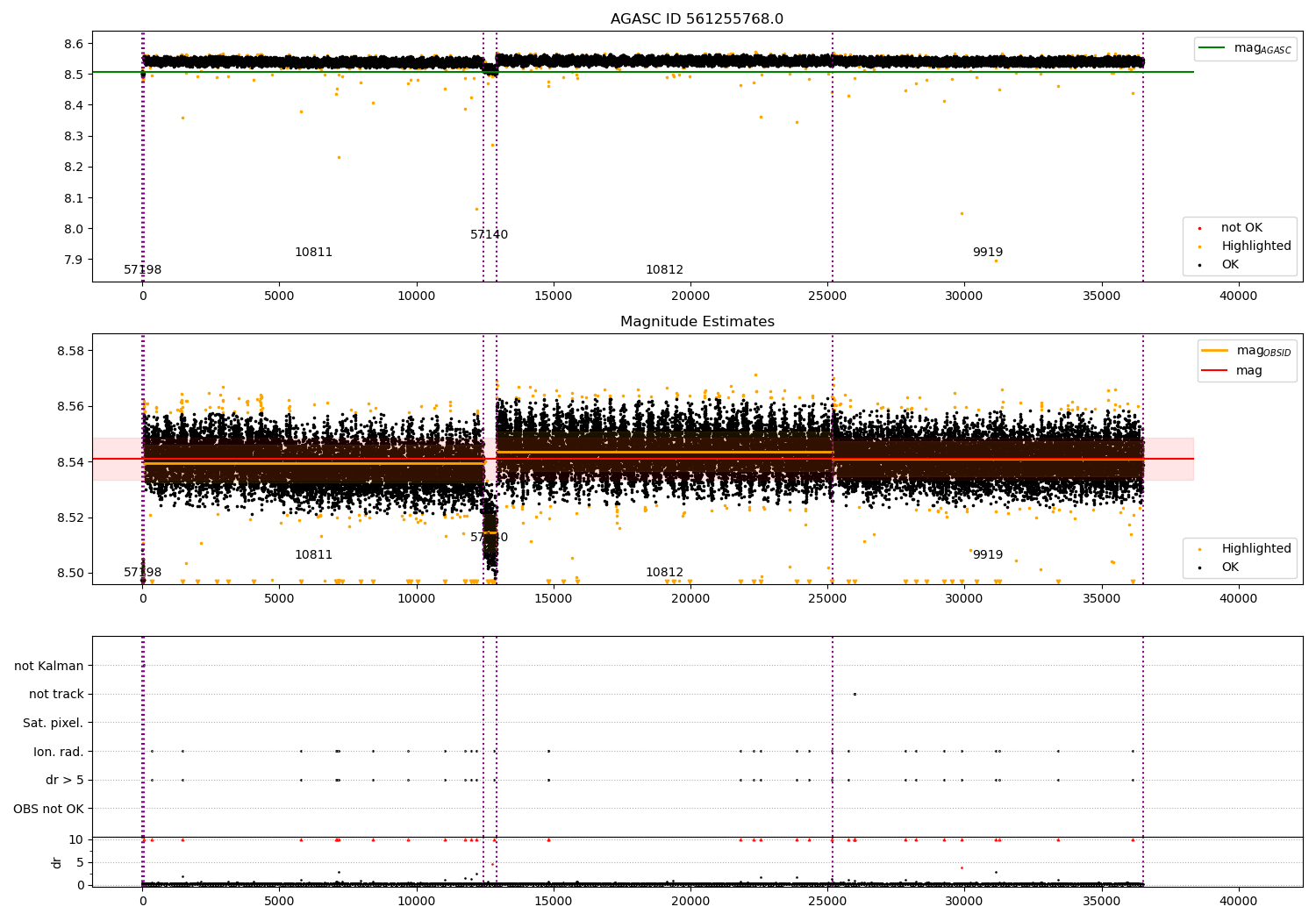
Task: Click the 25000 x-axis tick under the bottom panel
Action: pyautogui.click(x=827, y=902)
